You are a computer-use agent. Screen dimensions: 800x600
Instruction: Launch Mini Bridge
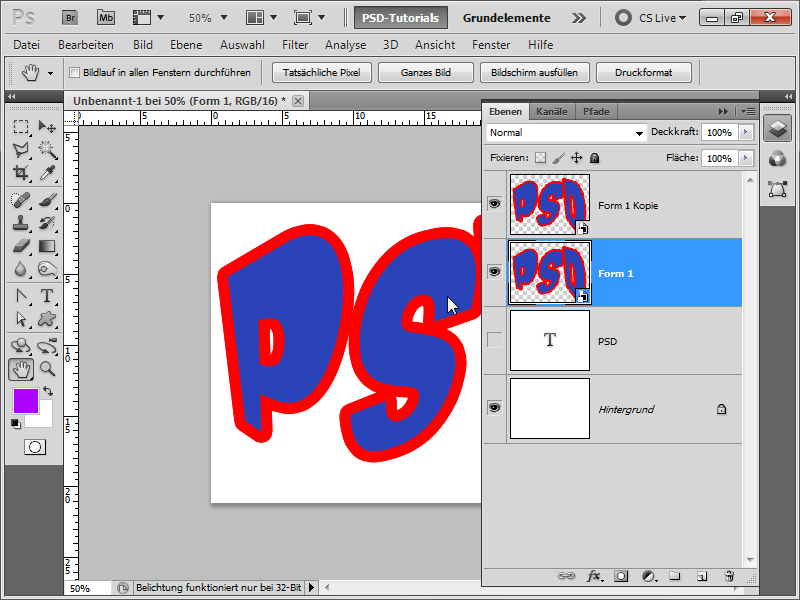point(106,18)
